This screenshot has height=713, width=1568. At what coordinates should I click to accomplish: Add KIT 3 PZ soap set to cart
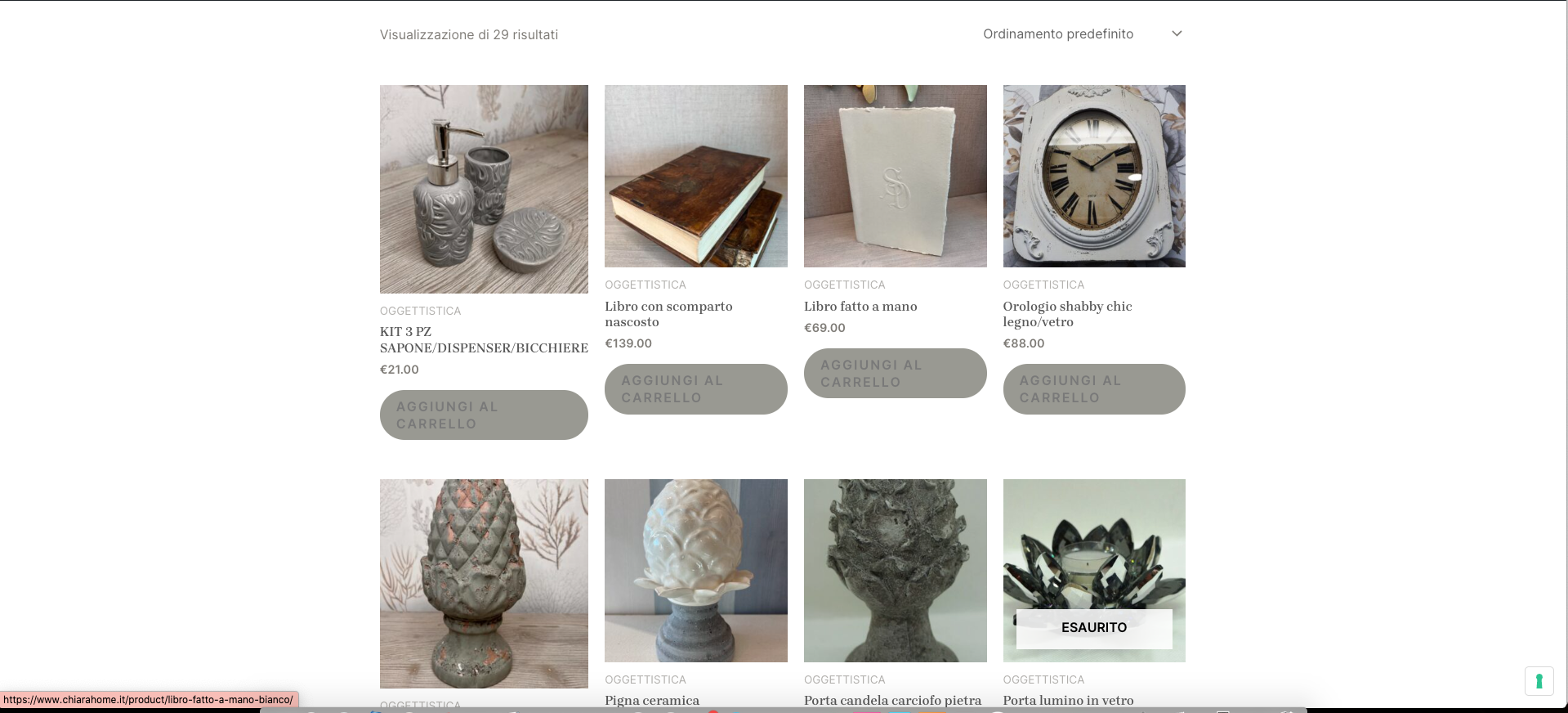tap(484, 415)
